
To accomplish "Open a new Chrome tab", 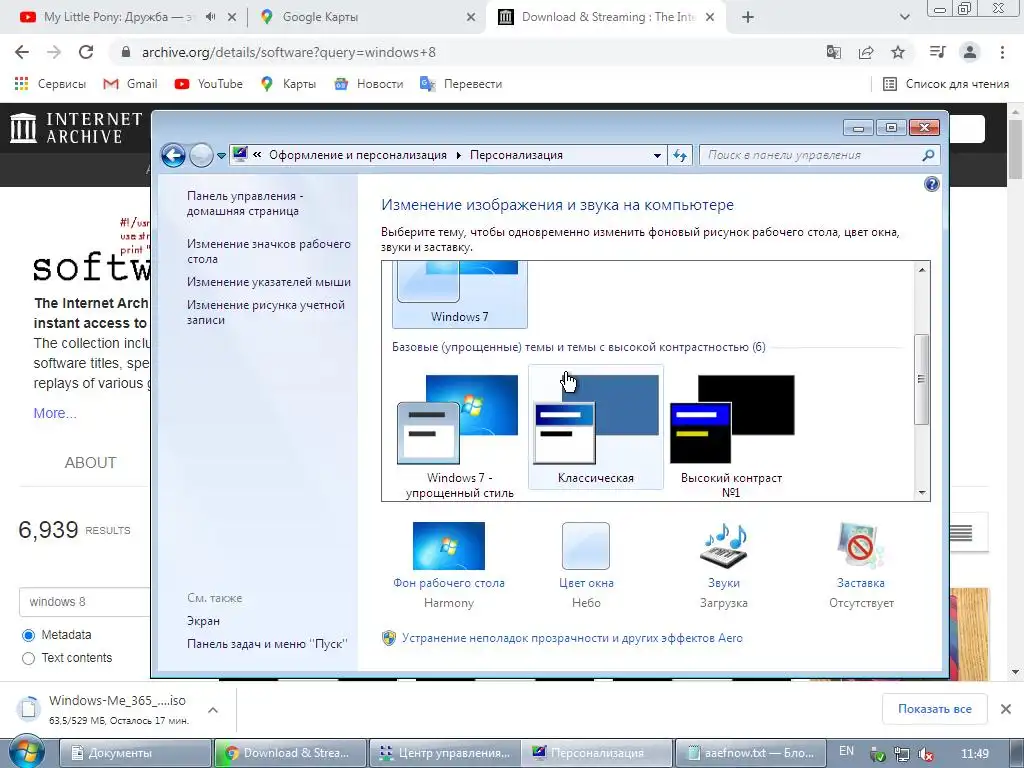I will click(748, 18).
